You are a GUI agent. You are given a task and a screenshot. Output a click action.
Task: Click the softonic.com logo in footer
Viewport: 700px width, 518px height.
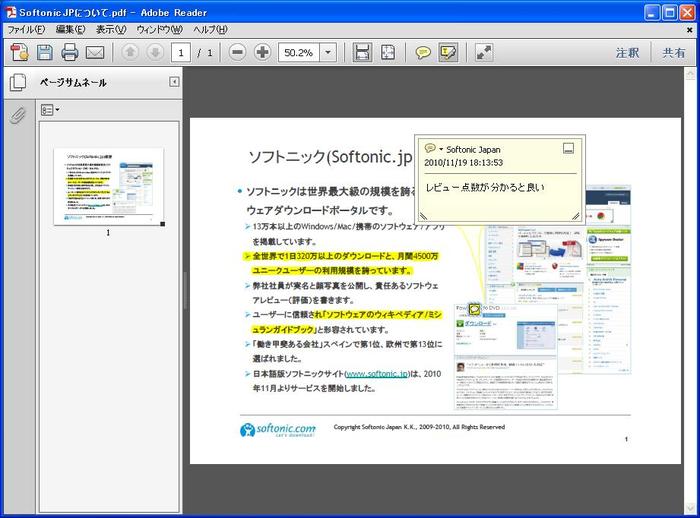[278, 430]
